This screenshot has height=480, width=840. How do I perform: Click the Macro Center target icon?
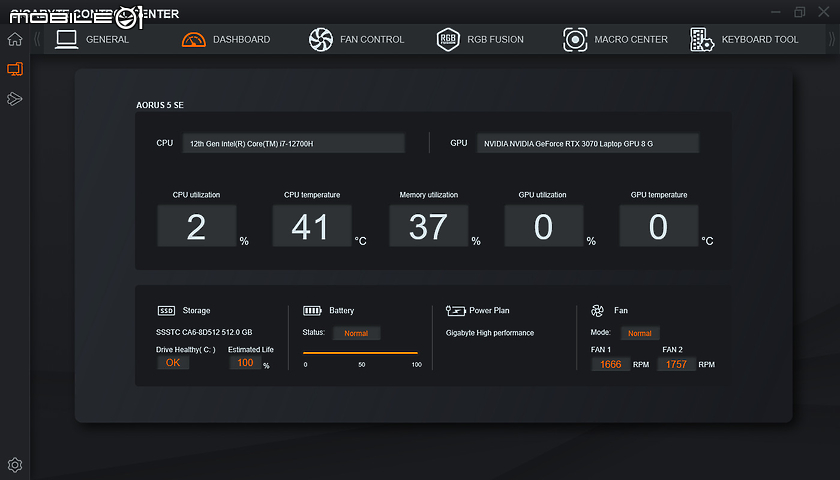pos(575,40)
